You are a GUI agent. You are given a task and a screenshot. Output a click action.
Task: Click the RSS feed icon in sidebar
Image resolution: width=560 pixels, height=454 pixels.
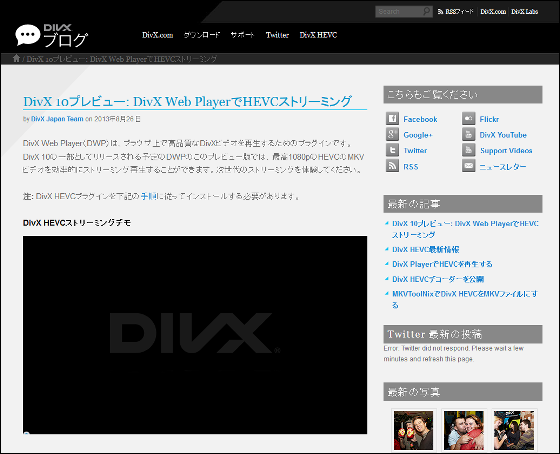(392, 166)
